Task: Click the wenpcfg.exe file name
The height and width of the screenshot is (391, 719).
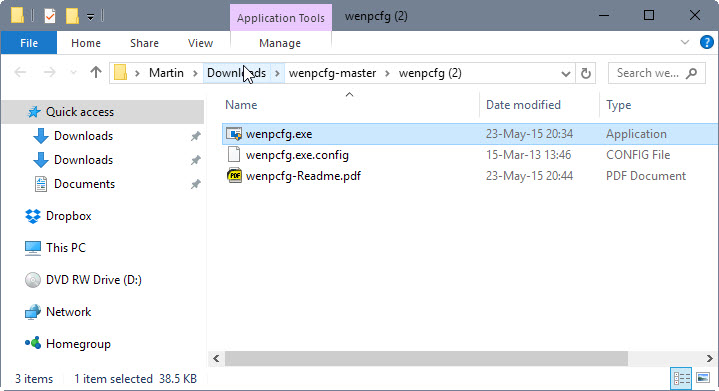Action: [279, 134]
